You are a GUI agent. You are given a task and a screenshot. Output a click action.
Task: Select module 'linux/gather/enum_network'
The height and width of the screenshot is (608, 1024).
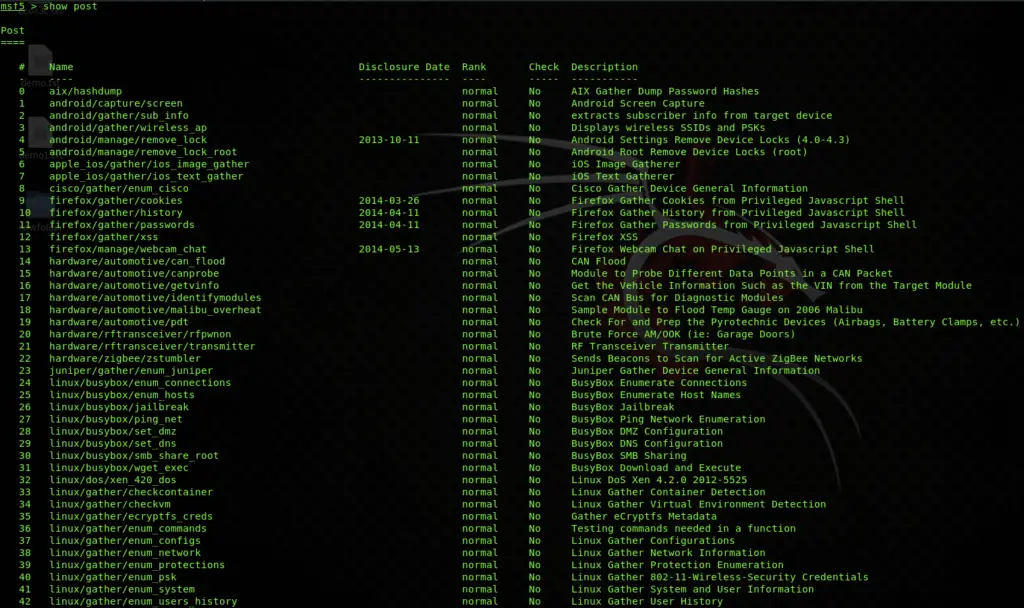coord(125,553)
